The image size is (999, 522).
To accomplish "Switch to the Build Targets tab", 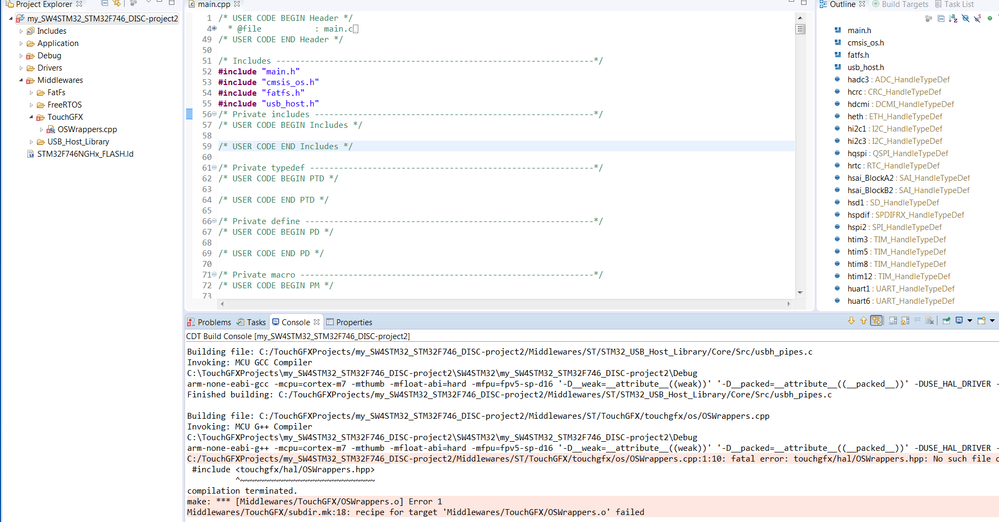I will [899, 4].
